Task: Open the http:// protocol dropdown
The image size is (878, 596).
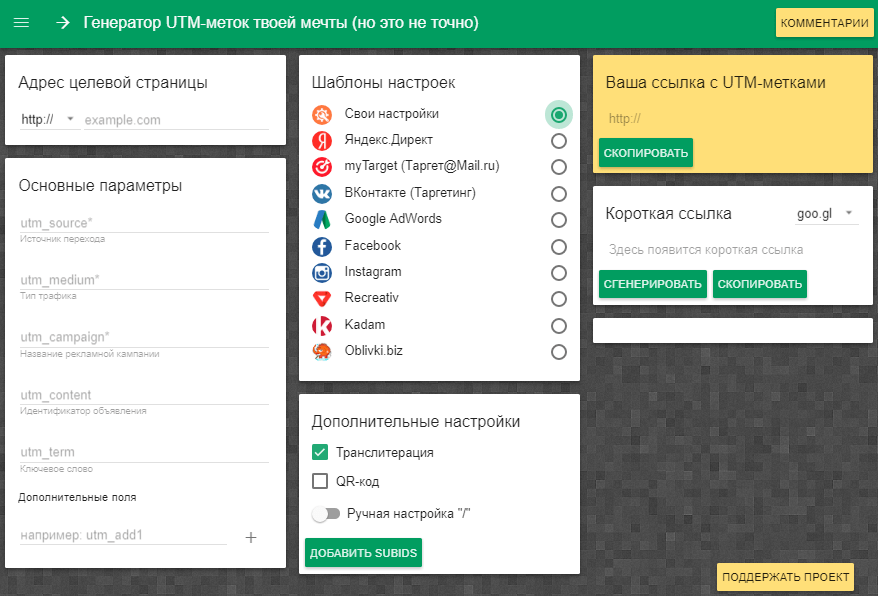Action: [x=50, y=119]
